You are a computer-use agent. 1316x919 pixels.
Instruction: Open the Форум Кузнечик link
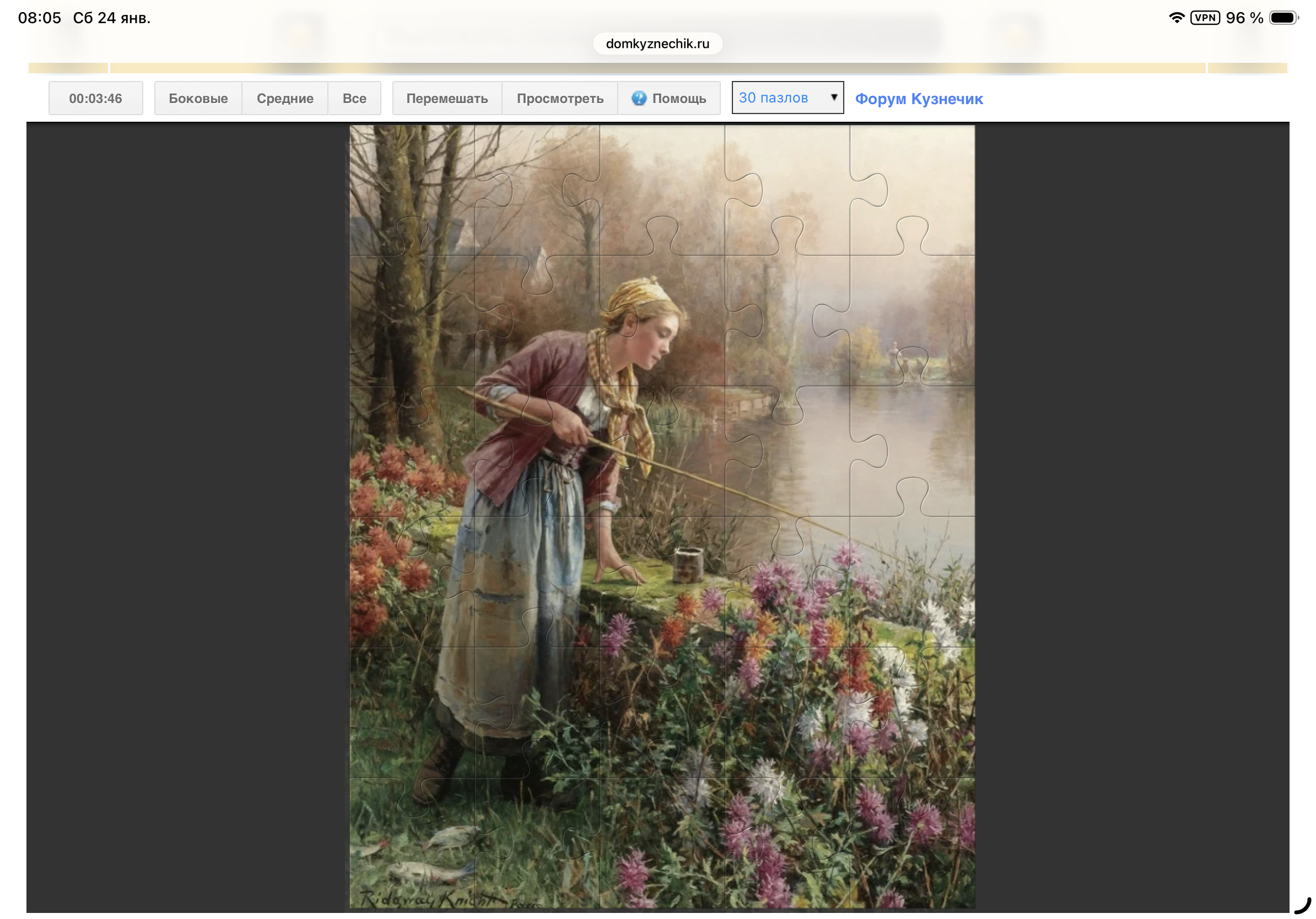[x=919, y=99]
